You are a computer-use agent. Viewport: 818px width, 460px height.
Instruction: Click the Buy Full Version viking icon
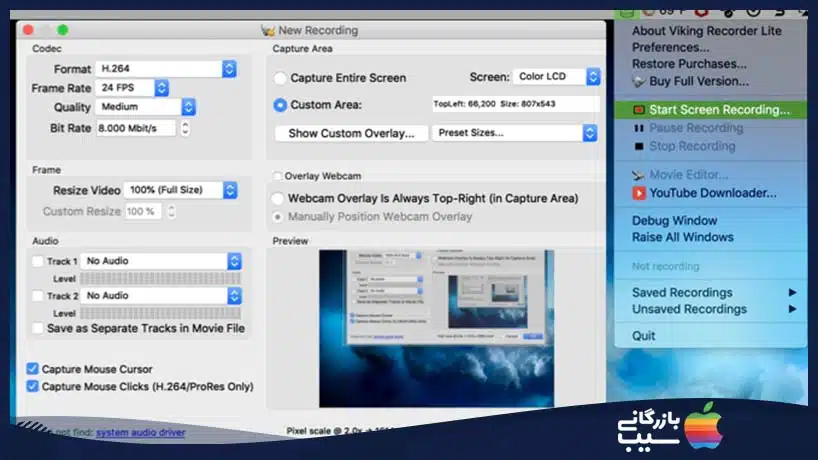(638, 82)
